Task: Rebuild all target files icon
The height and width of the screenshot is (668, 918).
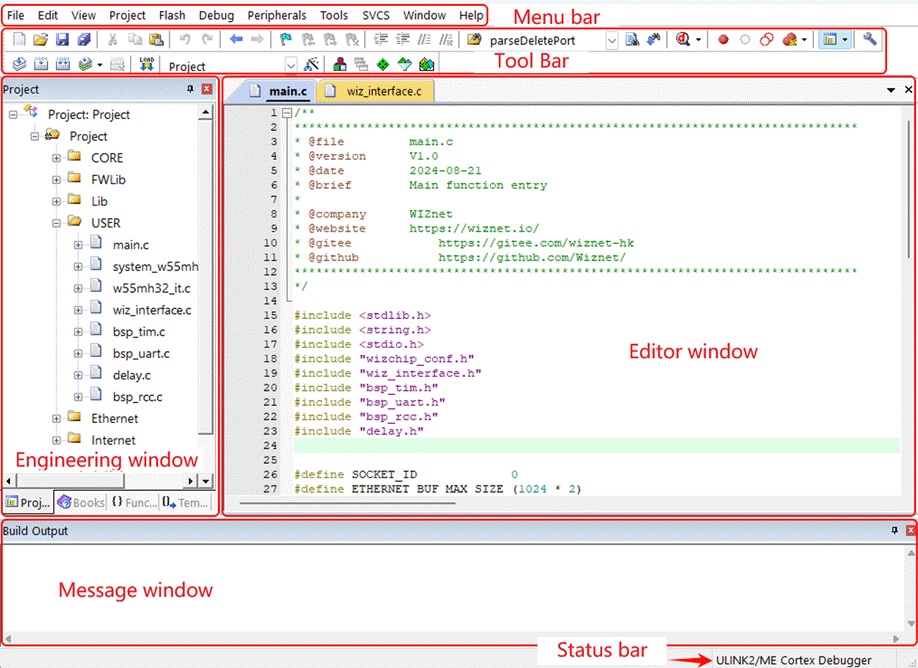Action: coord(63,64)
